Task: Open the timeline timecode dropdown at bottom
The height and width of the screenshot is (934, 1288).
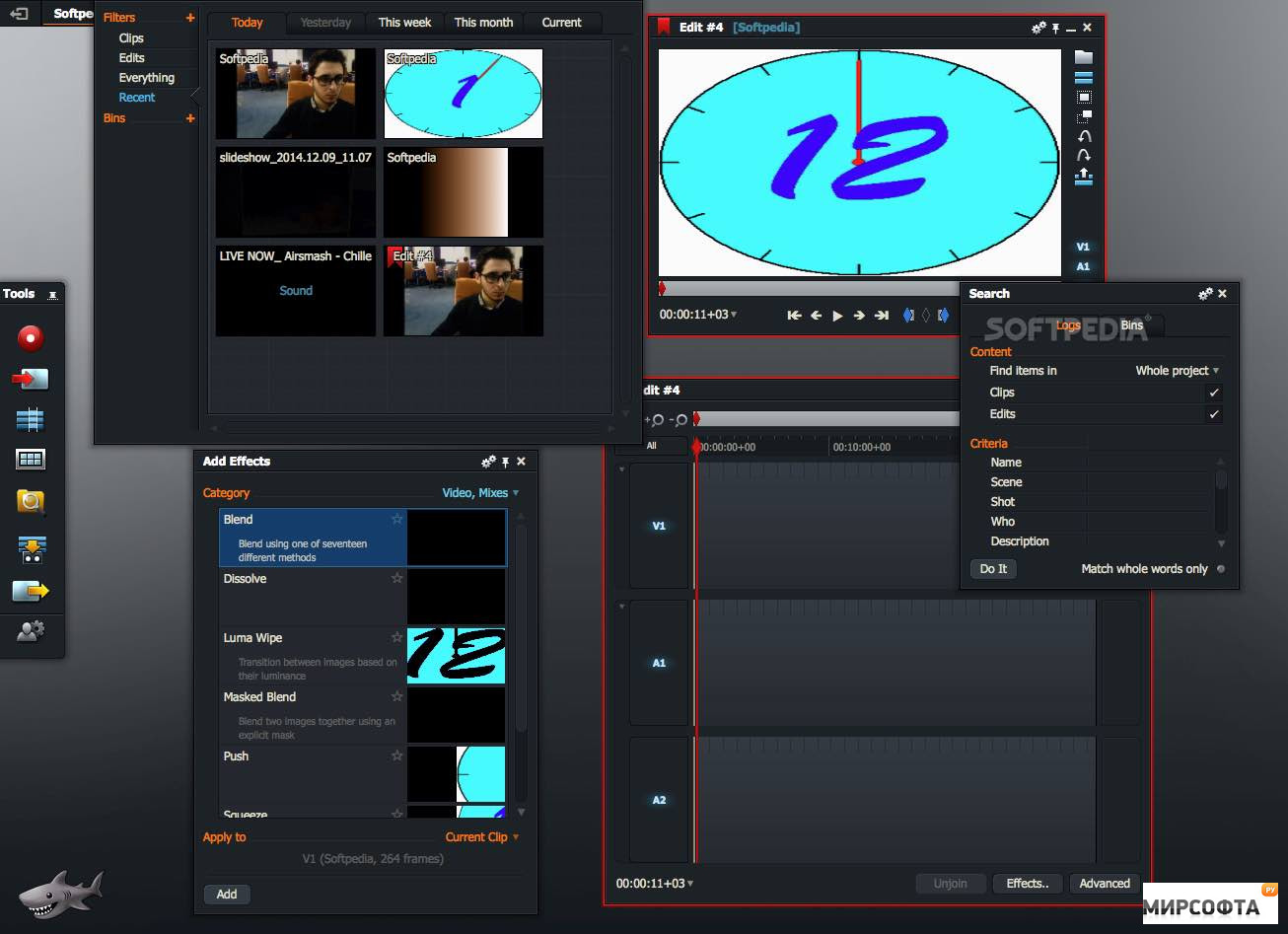Action: 689,884
